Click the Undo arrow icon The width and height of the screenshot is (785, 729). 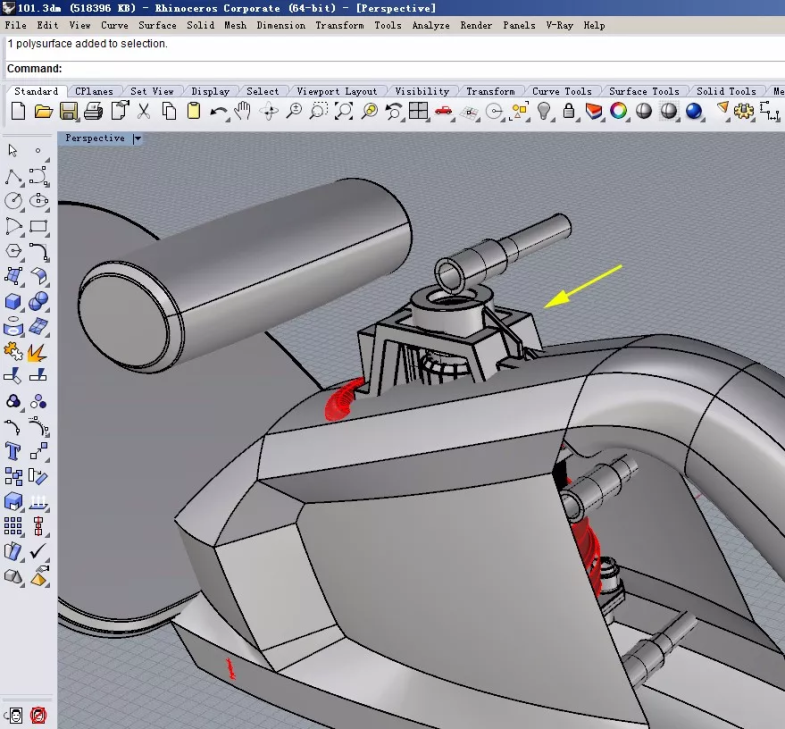219,111
